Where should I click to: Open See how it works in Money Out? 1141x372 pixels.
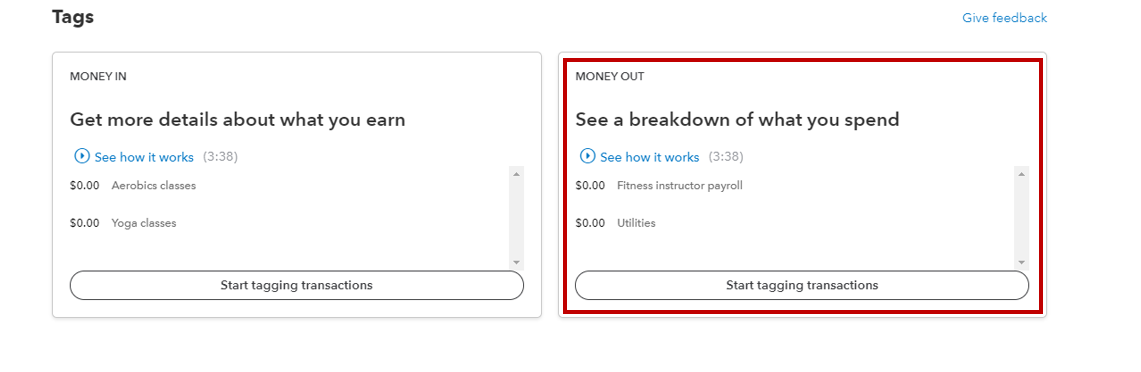(x=650, y=157)
